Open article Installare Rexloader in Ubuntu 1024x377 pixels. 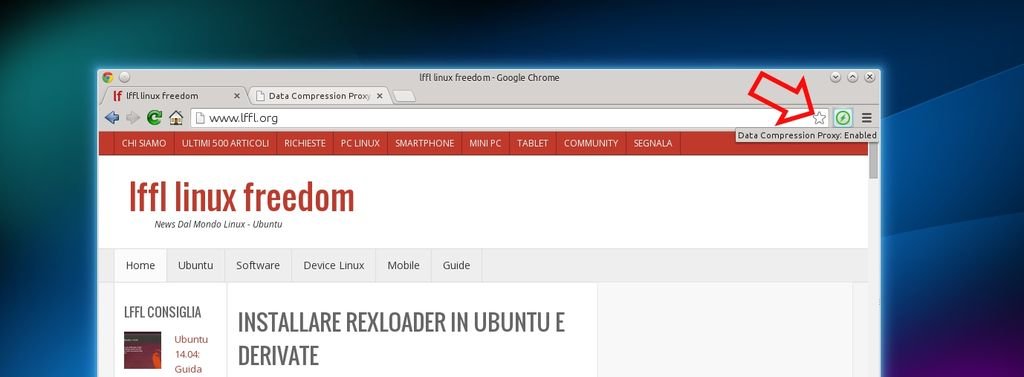pyautogui.click(x=401, y=338)
